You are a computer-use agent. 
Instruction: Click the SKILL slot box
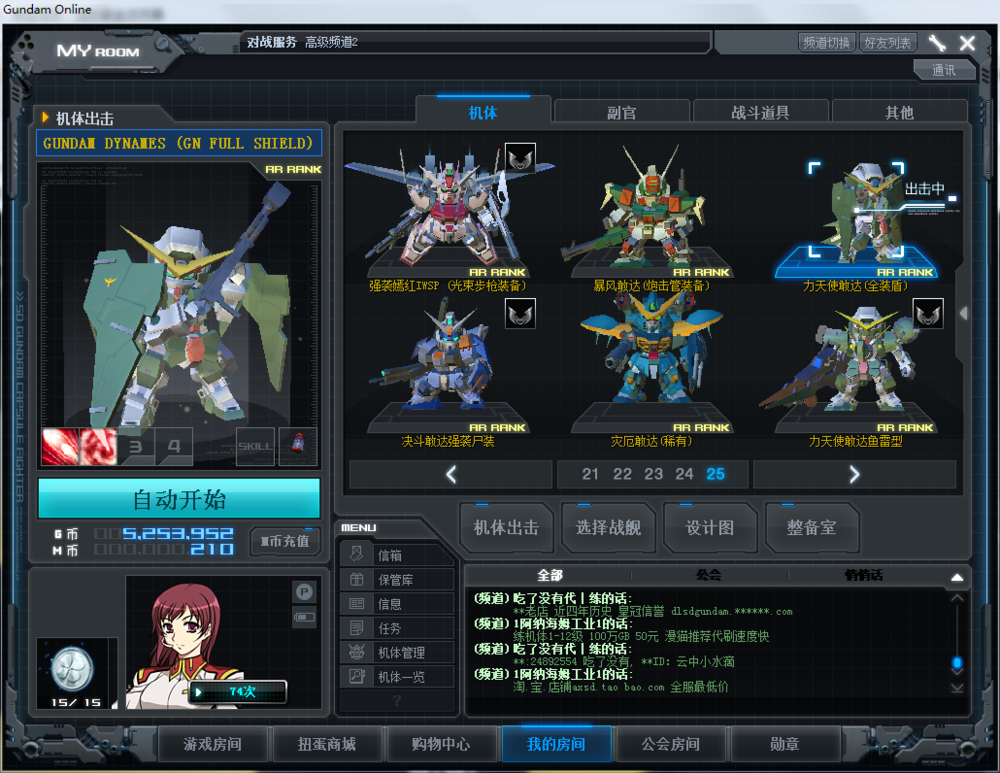coord(255,446)
